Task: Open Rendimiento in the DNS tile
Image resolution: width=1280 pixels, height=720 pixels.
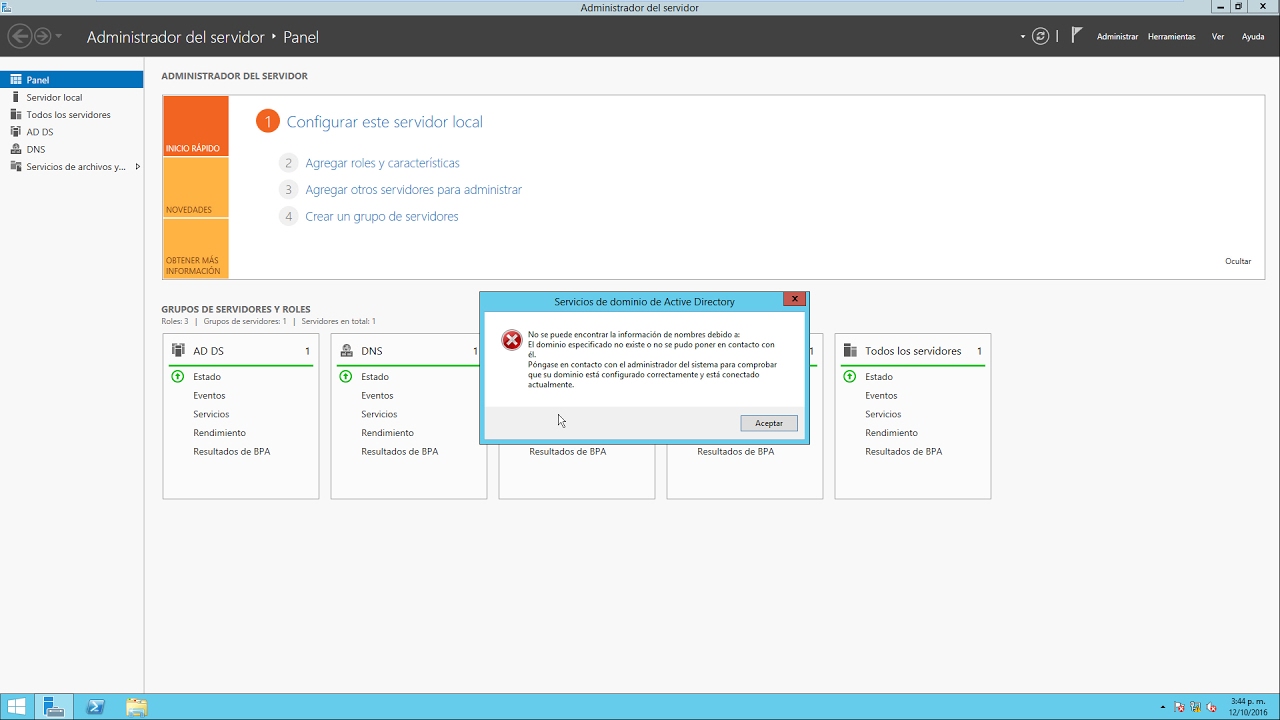Action: (387, 433)
